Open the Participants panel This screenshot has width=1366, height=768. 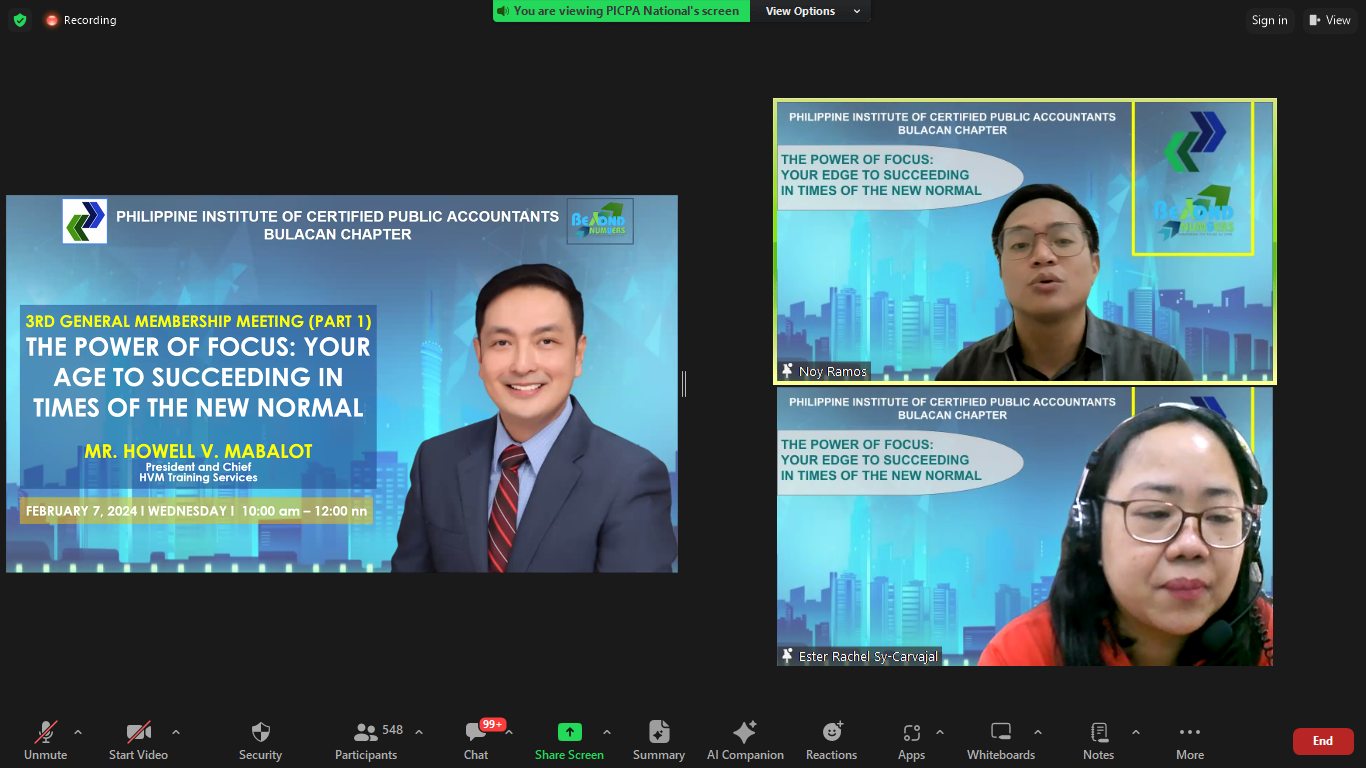click(366, 741)
